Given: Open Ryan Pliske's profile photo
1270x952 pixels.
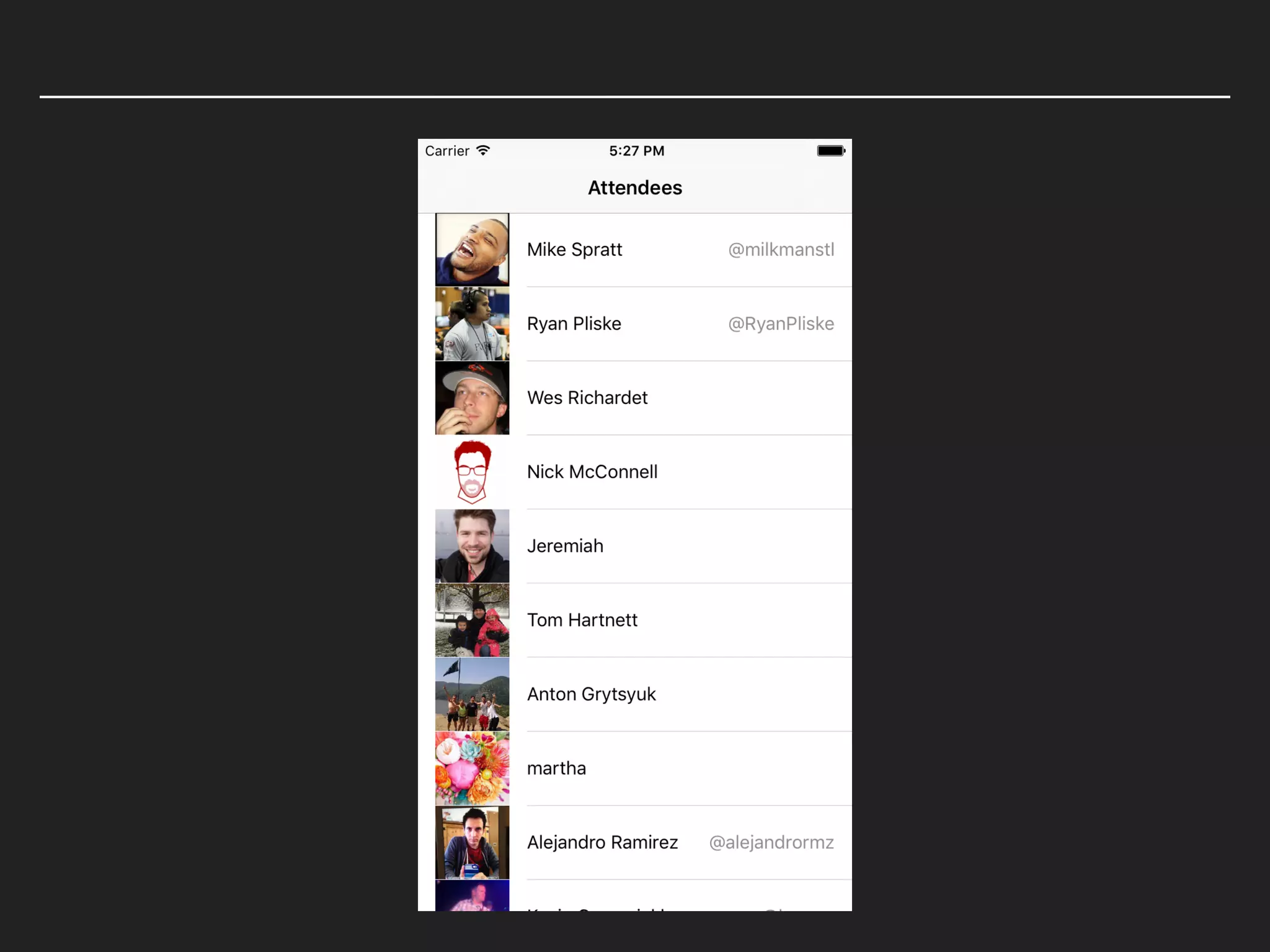Looking at the screenshot, I should 472,324.
